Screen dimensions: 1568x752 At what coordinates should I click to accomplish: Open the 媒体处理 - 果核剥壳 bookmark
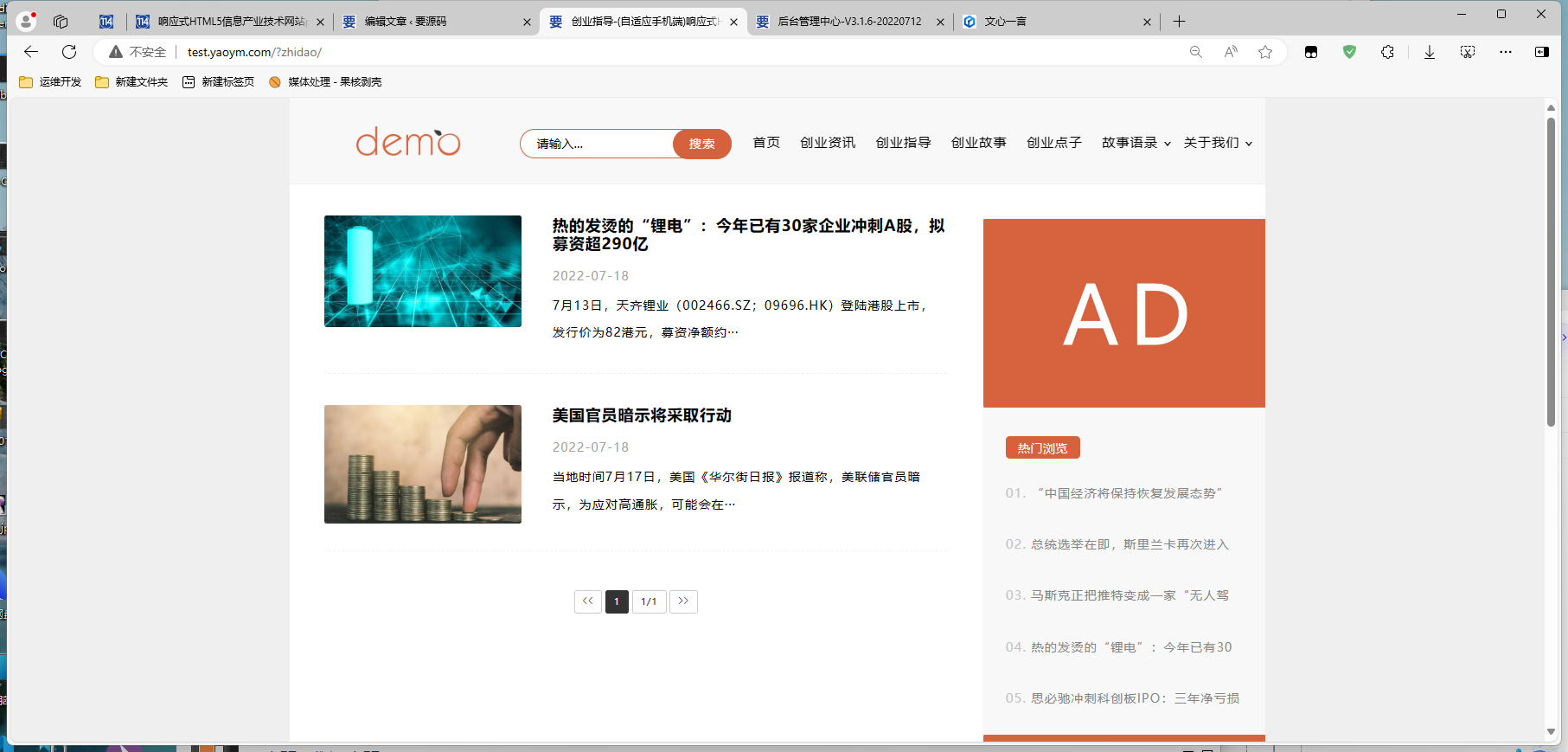[x=325, y=82]
